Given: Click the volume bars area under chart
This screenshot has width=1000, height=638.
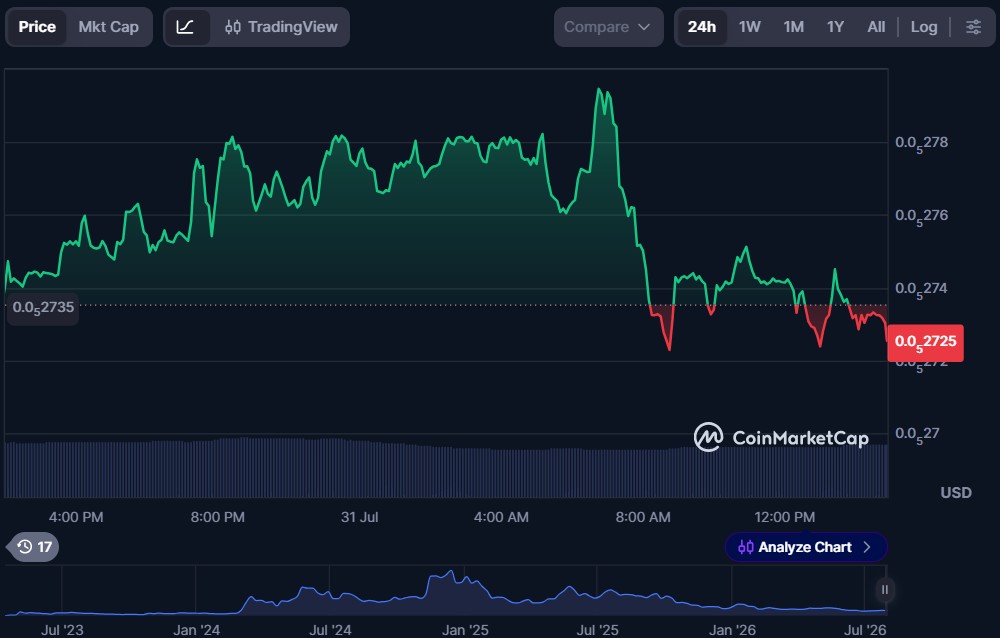Looking at the screenshot, I should pyautogui.click(x=446, y=469).
